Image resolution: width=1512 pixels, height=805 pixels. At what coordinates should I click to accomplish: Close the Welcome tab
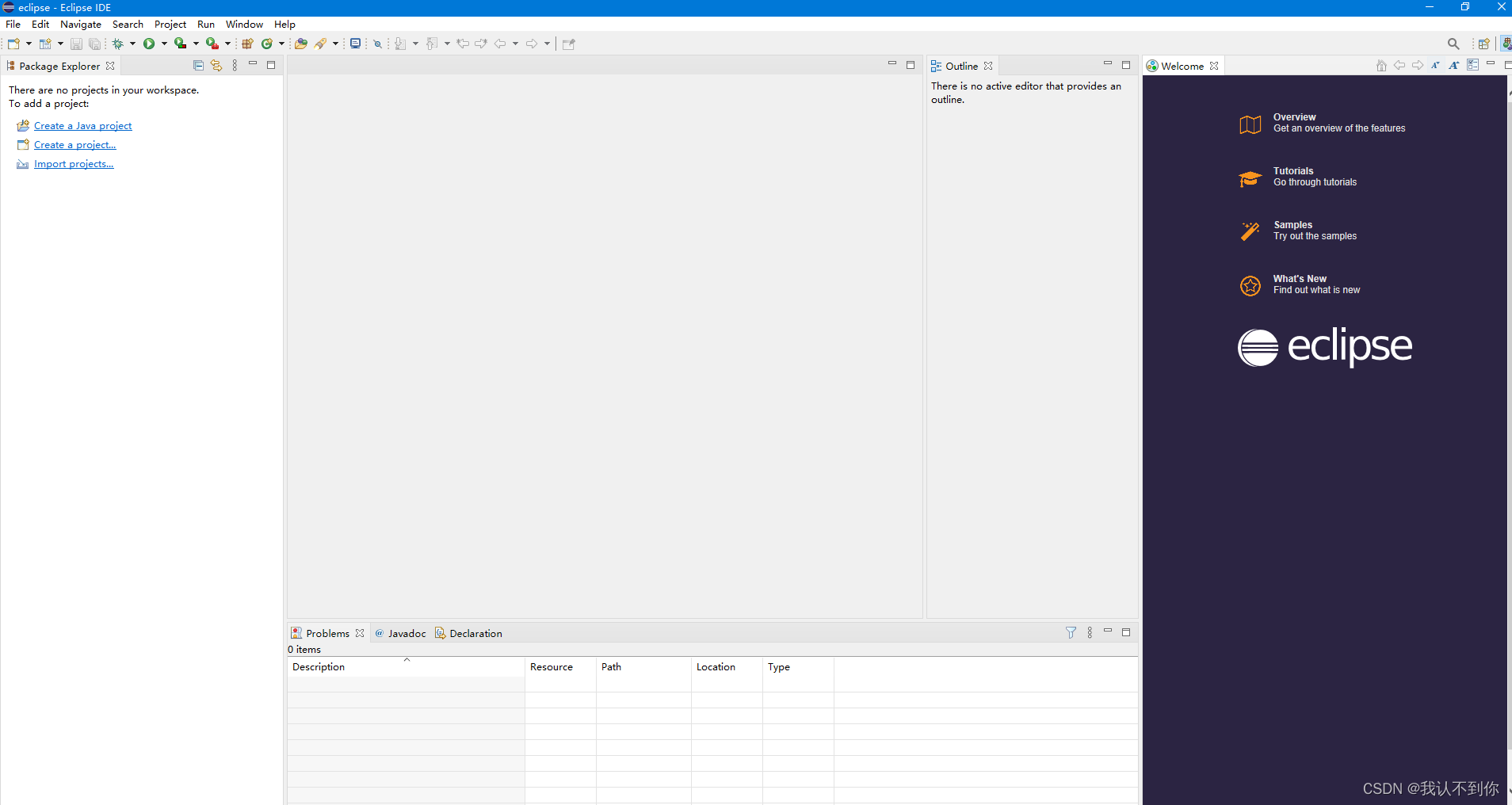click(1214, 66)
